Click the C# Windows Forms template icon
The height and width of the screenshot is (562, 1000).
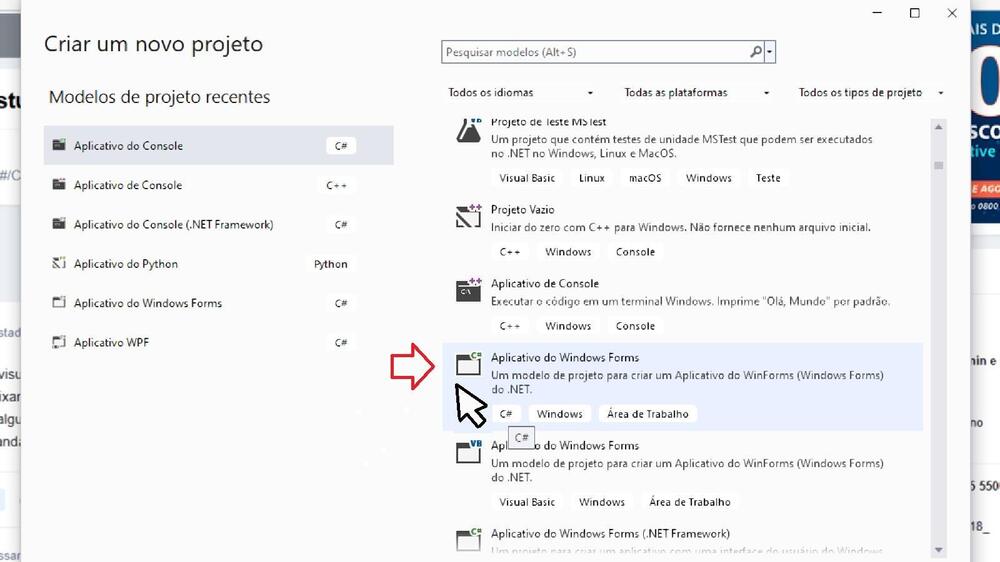pos(469,364)
